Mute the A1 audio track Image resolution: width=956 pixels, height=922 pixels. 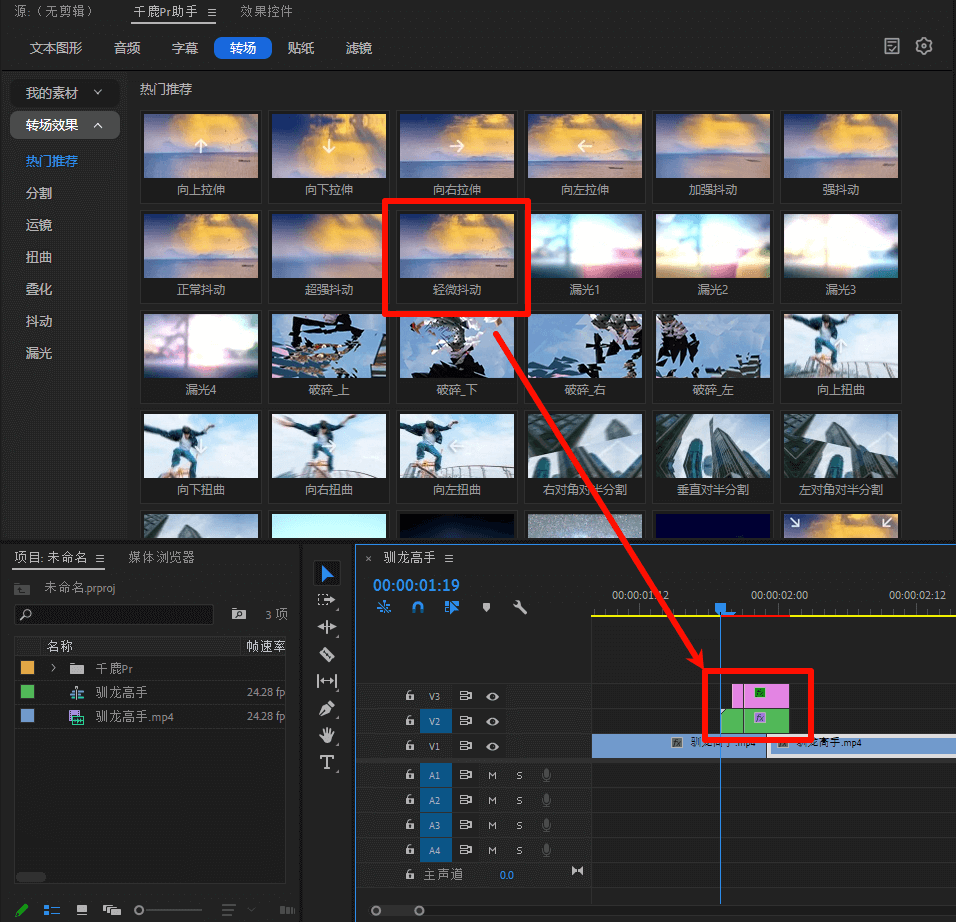click(492, 775)
